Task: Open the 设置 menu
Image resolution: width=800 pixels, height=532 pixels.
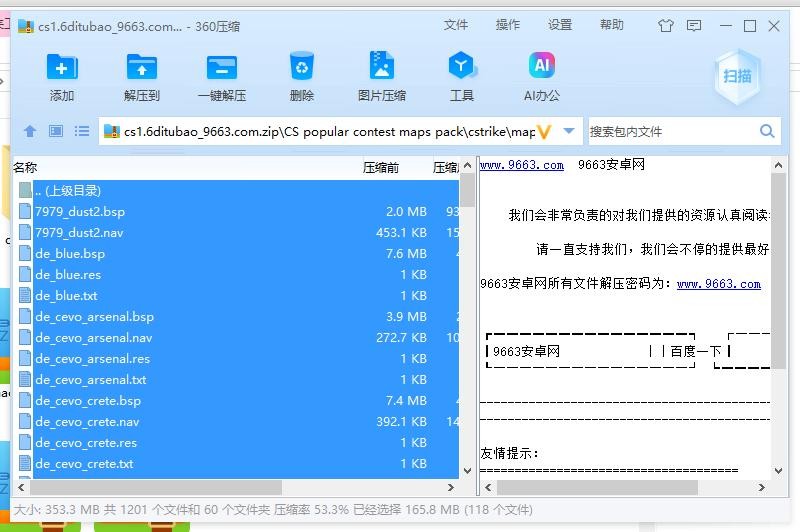Action: point(560,25)
